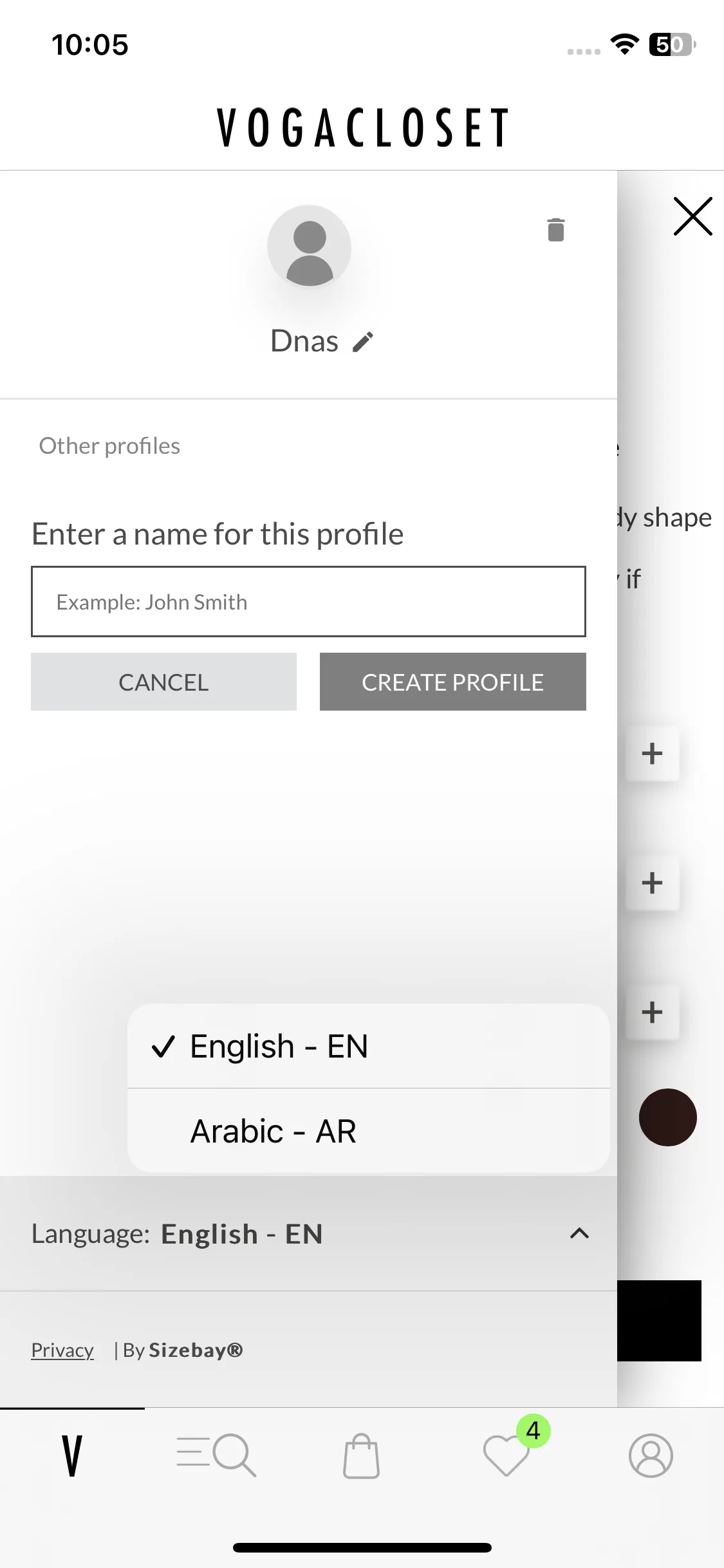Image resolution: width=724 pixels, height=1568 pixels.
Task: Collapse the Language dropdown chevron
Action: (579, 1233)
